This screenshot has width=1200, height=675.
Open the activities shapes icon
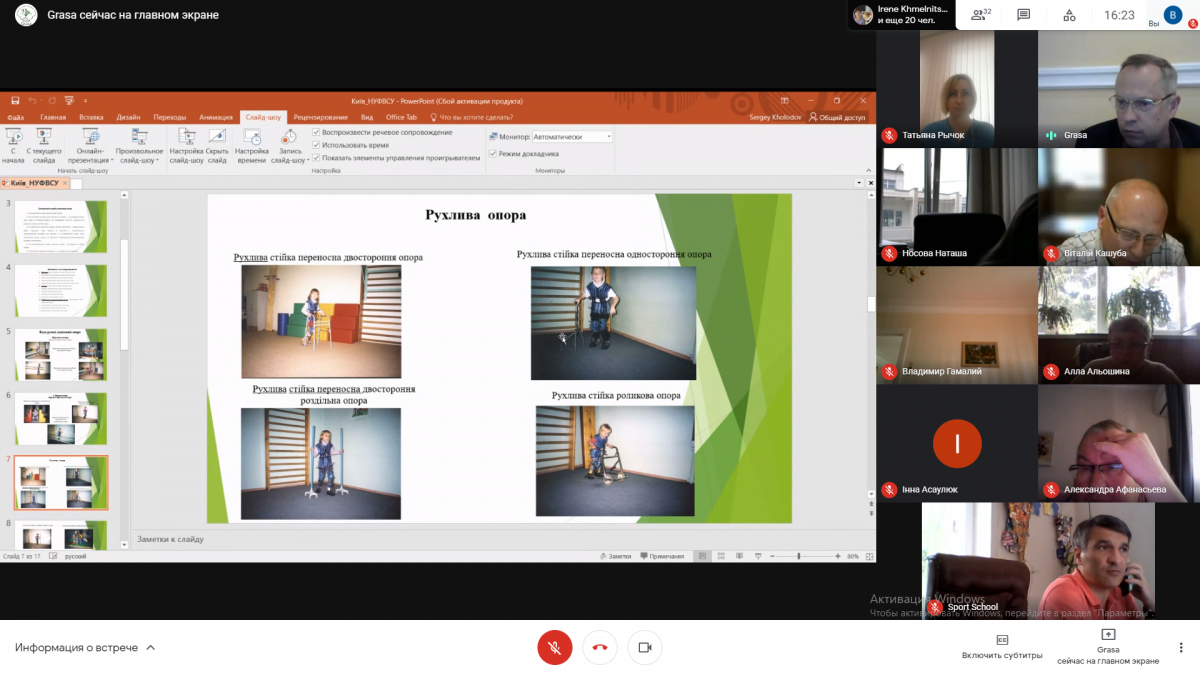click(1069, 15)
